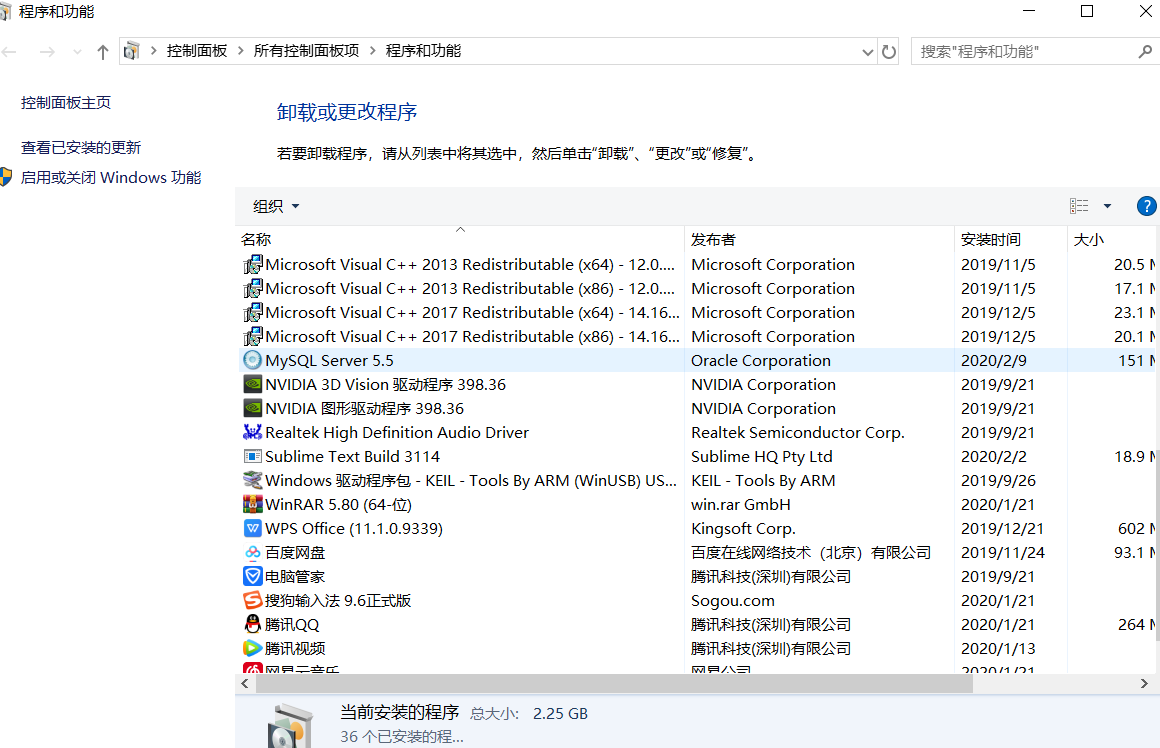Viewport: 1160px width, 748px height.
Task: Click the horizontal scrollbar thumb
Action: click(x=614, y=684)
